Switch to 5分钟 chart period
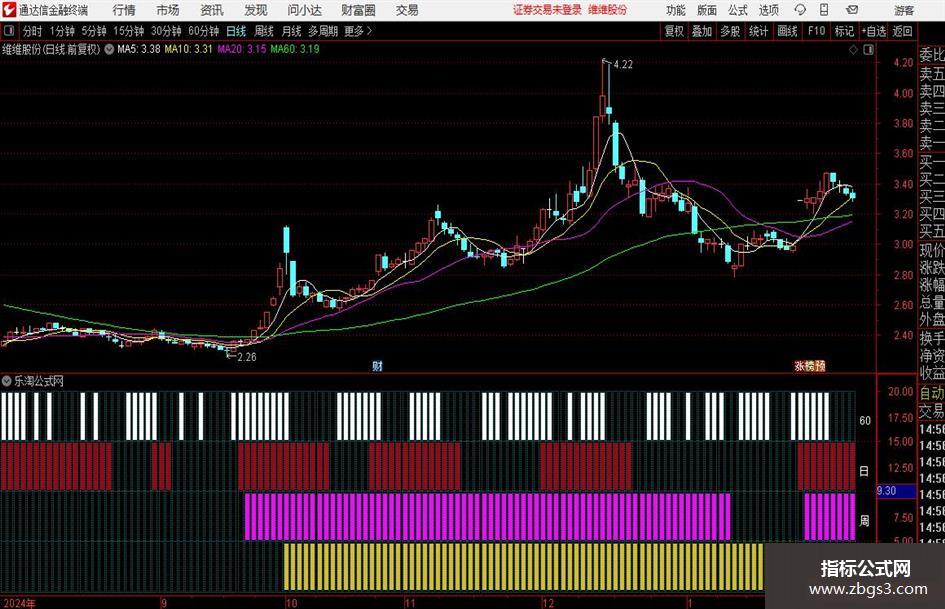The image size is (945, 609). [x=94, y=31]
